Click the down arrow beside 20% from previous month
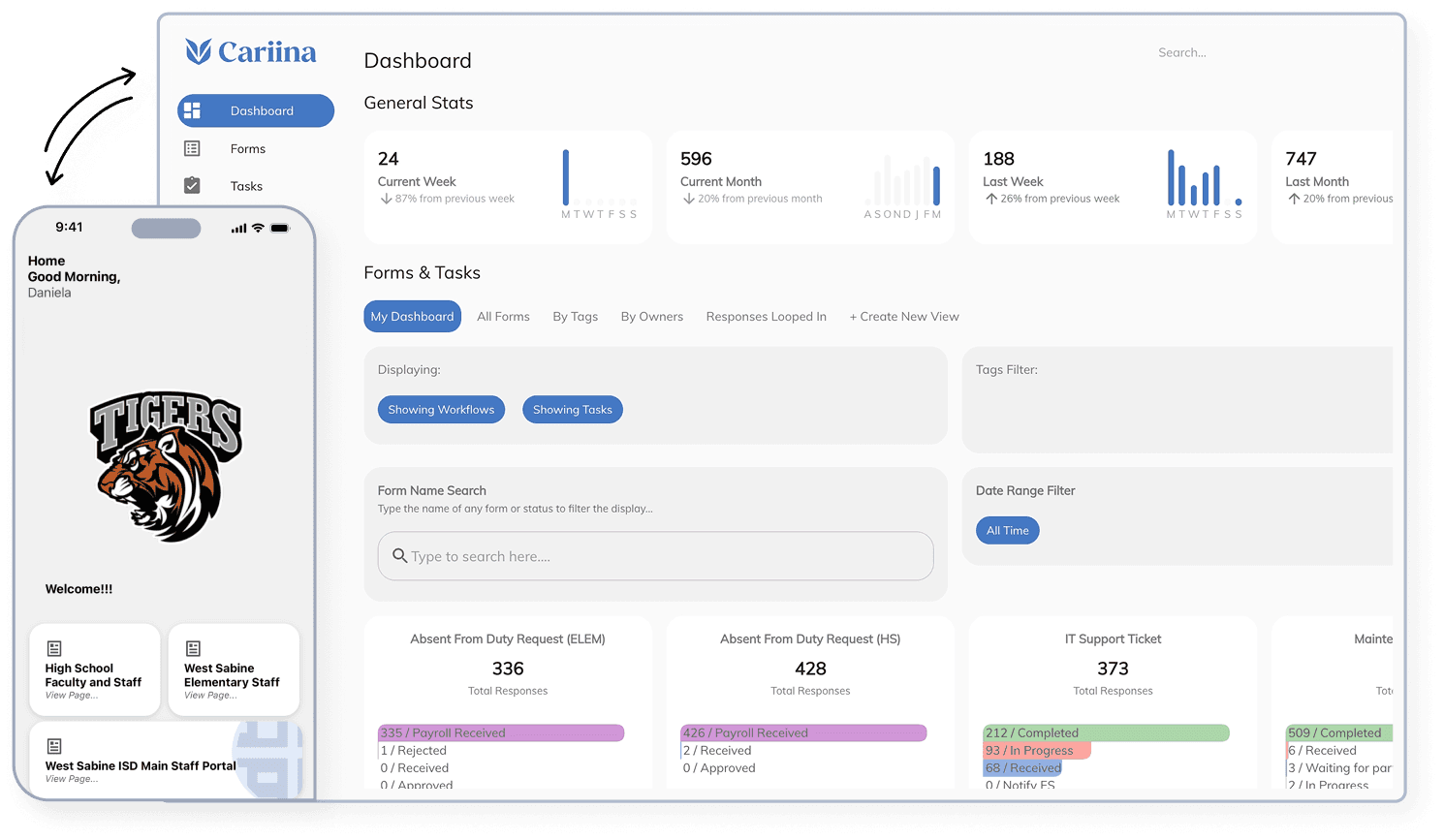 click(x=688, y=199)
